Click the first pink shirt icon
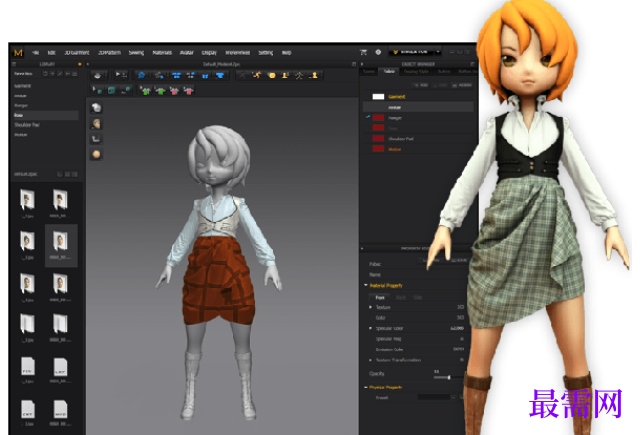Image resolution: width=641 pixels, height=435 pixels. pos(174,90)
